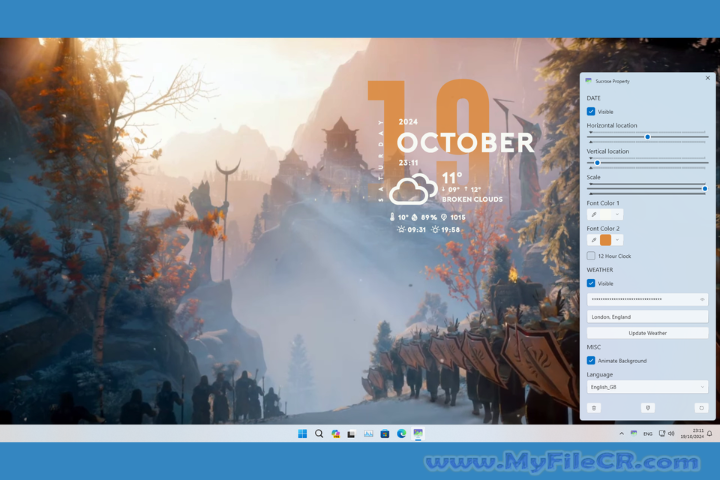Open the Language English_GB dropdown
This screenshot has width=720, height=480.
pyautogui.click(x=647, y=387)
